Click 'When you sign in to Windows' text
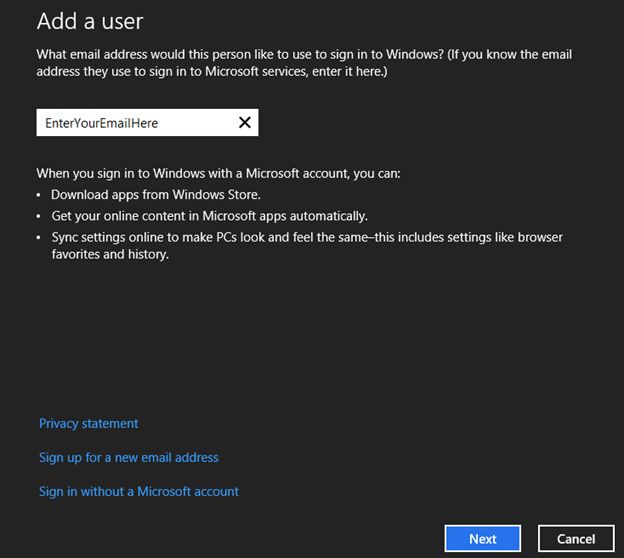This screenshot has width=624, height=558. [x=218, y=174]
